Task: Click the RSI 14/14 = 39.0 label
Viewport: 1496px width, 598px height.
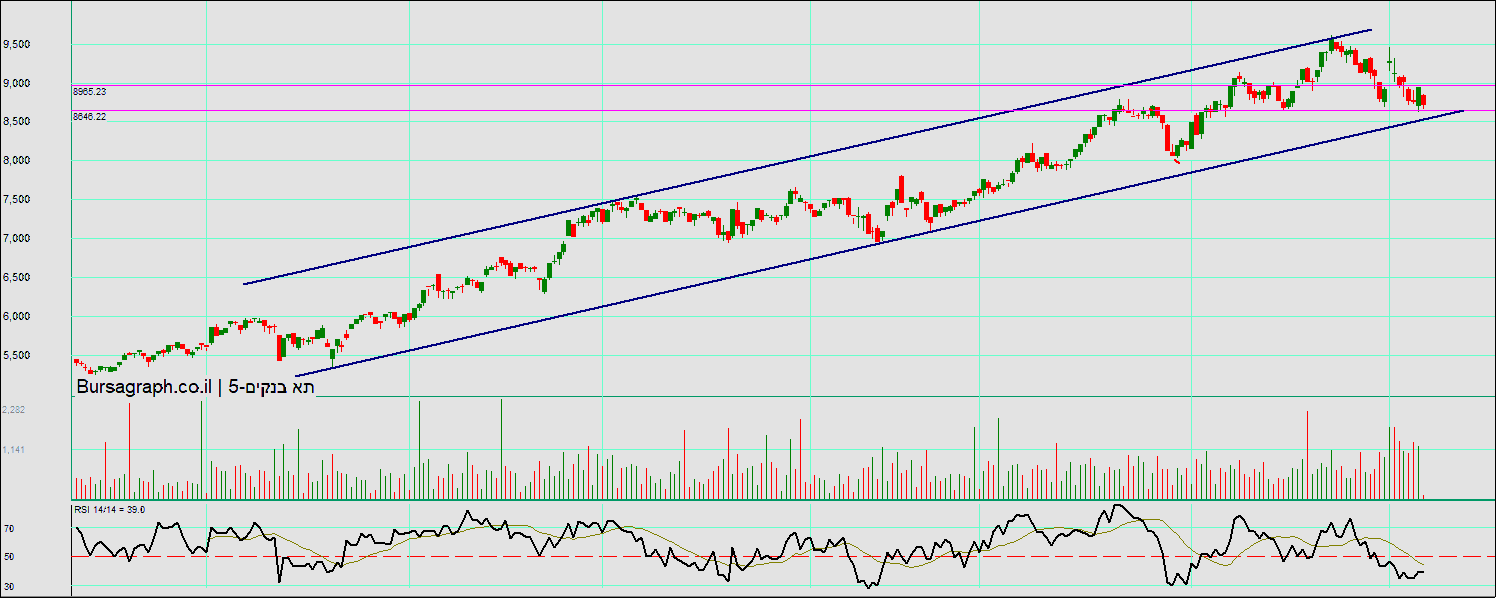Action: (x=110, y=510)
